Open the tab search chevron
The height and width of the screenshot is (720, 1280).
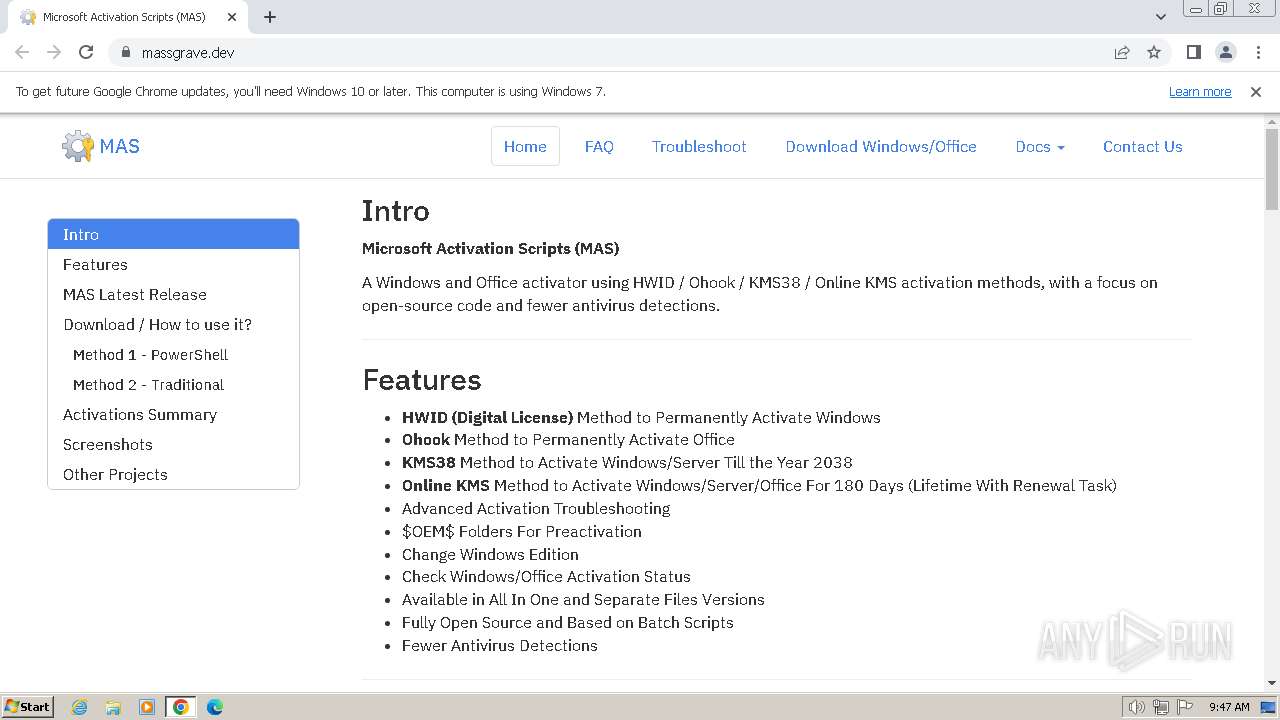[x=1160, y=17]
